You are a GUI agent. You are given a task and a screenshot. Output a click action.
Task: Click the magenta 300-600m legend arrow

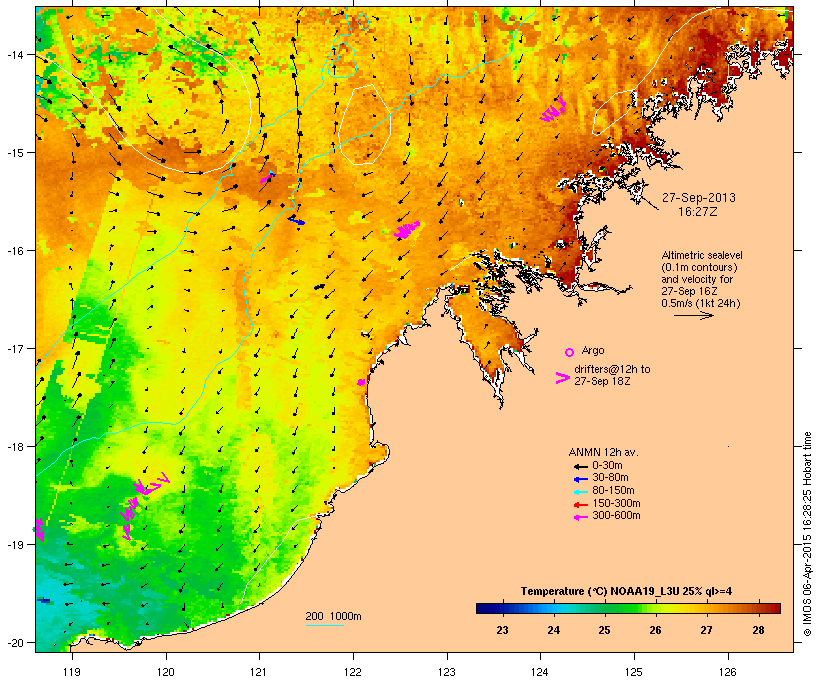pos(580,517)
